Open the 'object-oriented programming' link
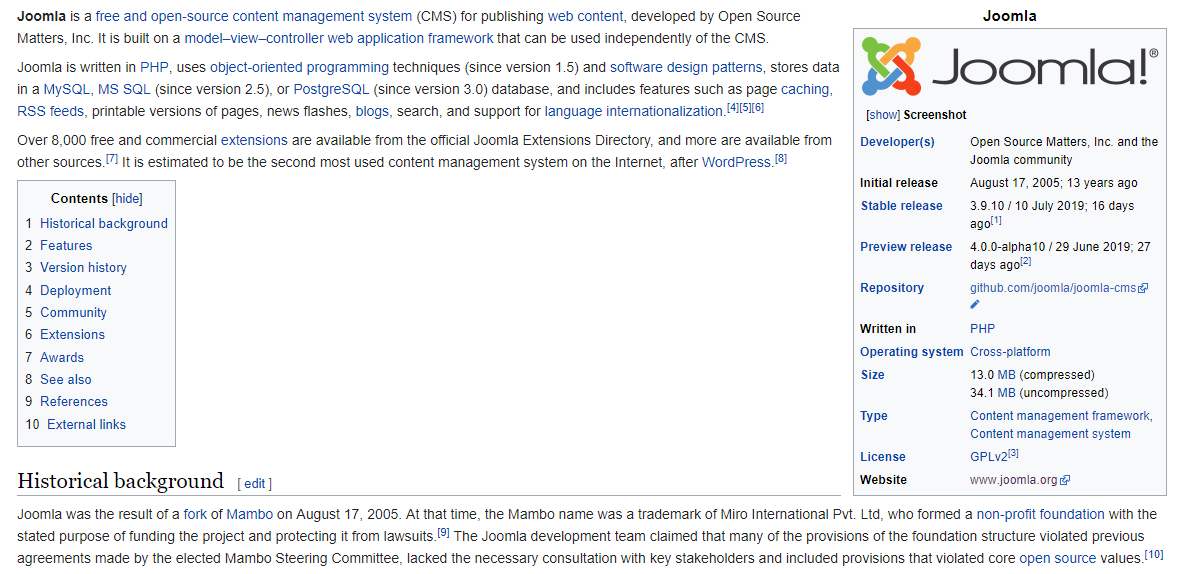1191x574 pixels. [x=299, y=67]
